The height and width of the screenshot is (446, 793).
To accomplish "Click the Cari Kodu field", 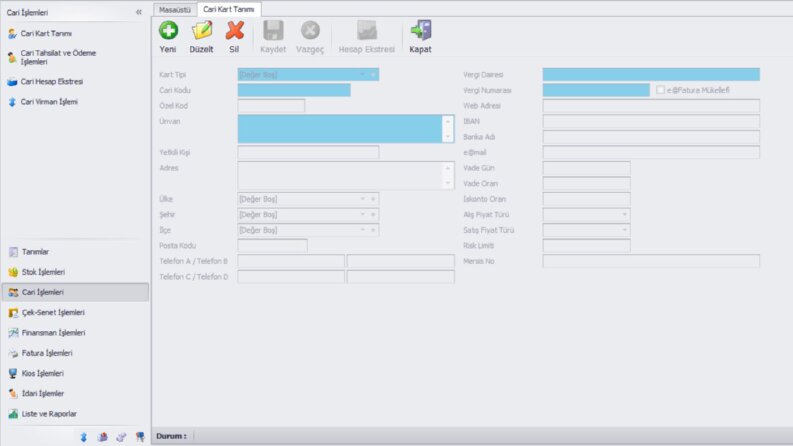I will [294, 91].
